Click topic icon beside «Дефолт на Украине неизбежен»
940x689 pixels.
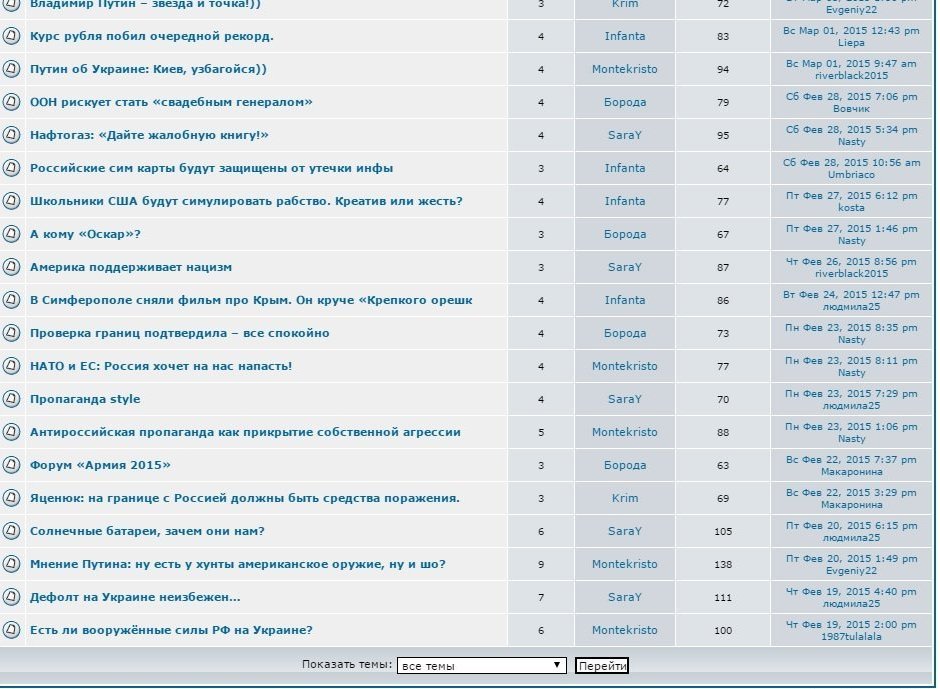click(11, 597)
